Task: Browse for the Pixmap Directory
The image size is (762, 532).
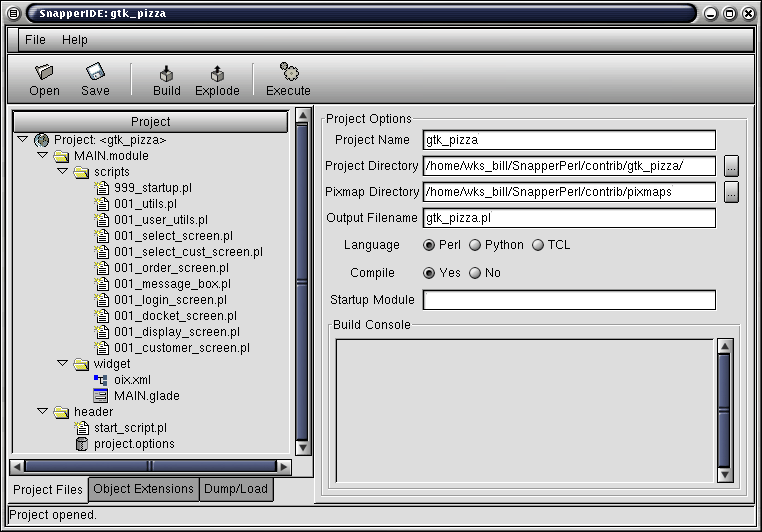Action: [x=731, y=192]
